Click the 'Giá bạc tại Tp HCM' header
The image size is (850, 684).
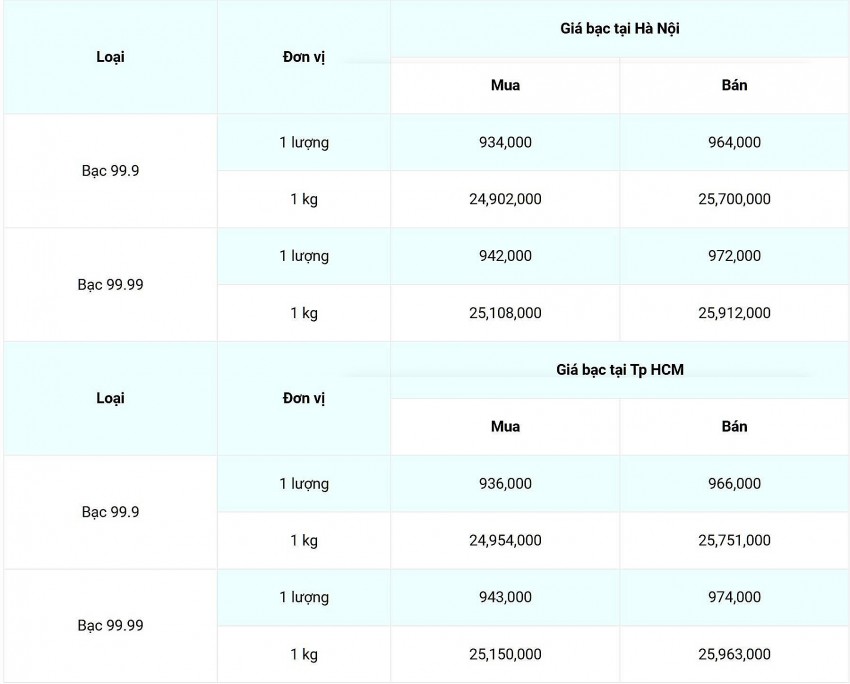coord(620,370)
